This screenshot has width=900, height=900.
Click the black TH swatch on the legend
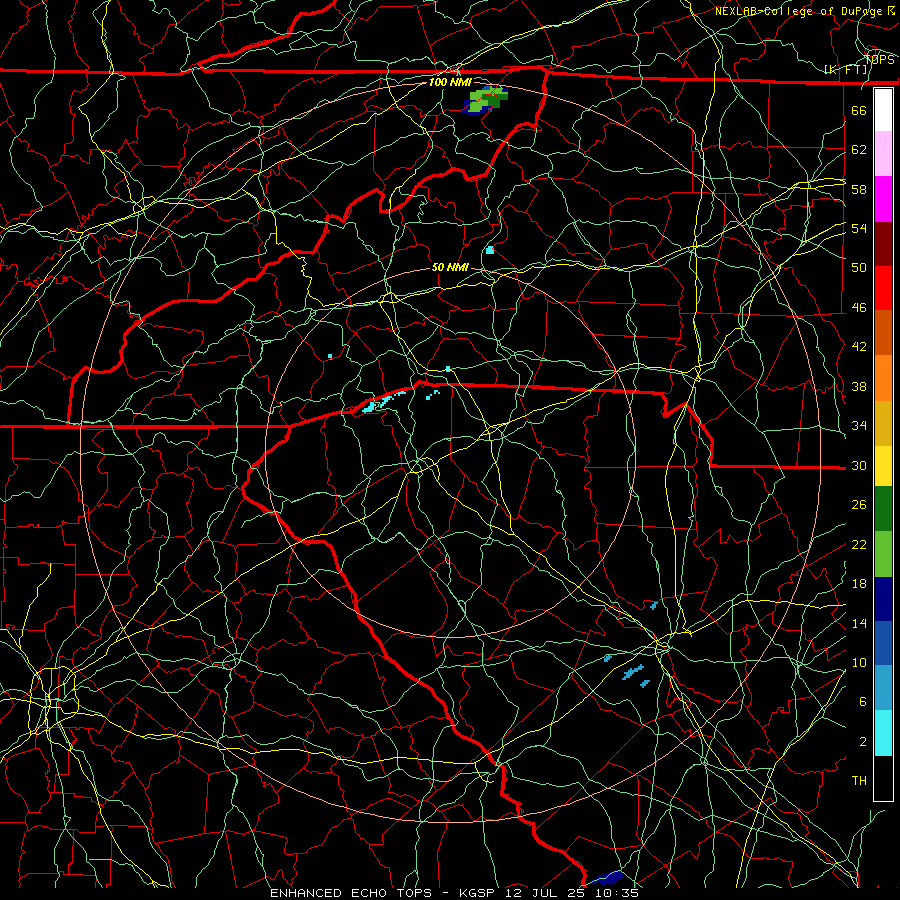tap(883, 778)
